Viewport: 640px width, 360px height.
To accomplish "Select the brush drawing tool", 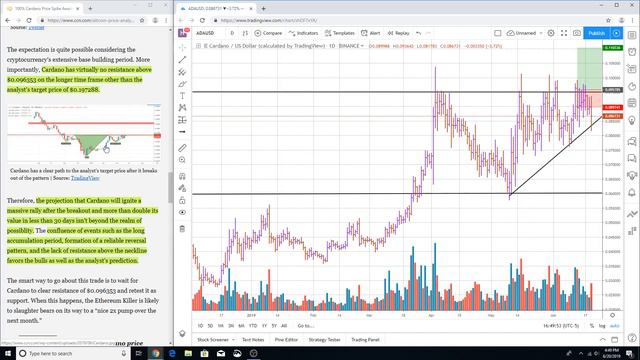I will (182, 84).
